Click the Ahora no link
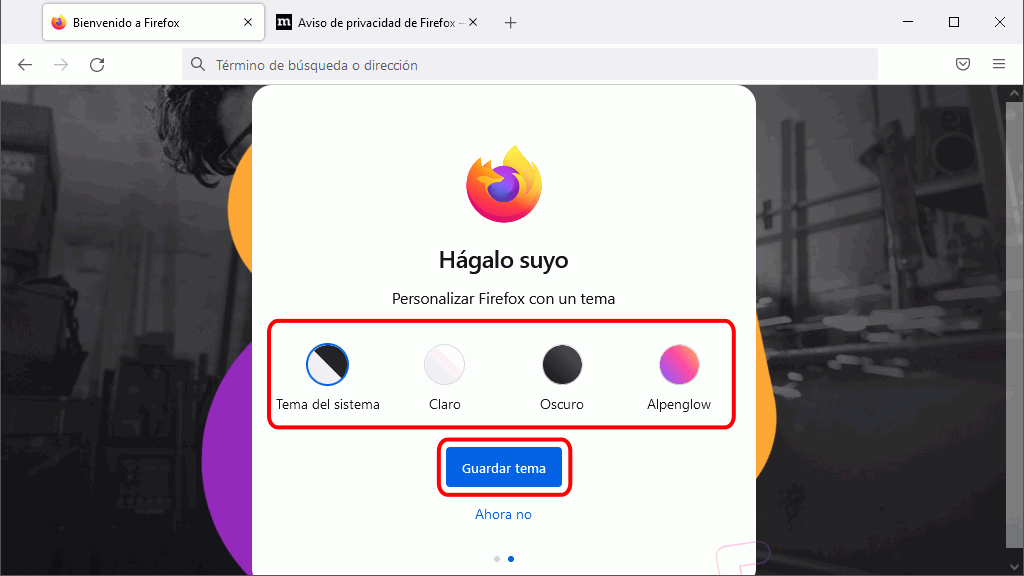 point(503,515)
